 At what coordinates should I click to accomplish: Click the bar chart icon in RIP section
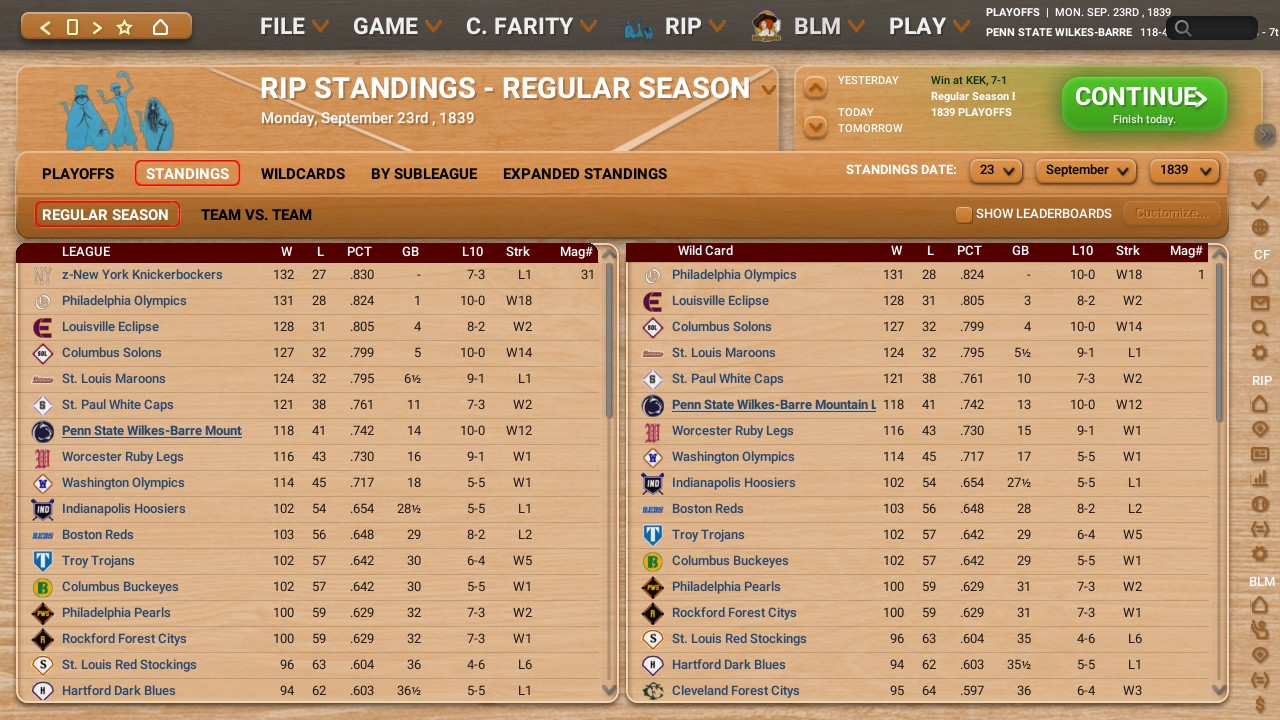[1260, 479]
